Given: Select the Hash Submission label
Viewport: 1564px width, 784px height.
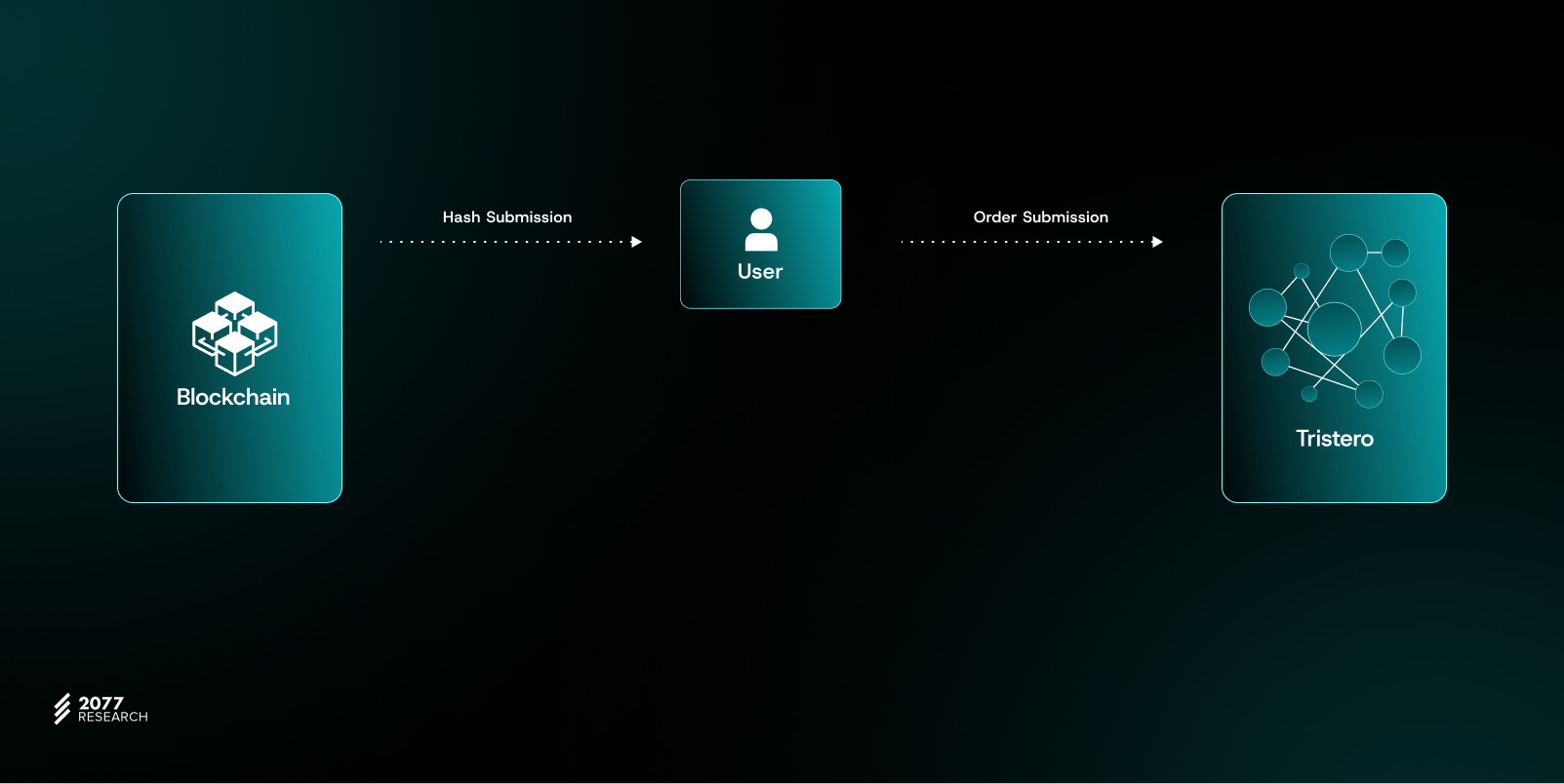Looking at the screenshot, I should 507,217.
